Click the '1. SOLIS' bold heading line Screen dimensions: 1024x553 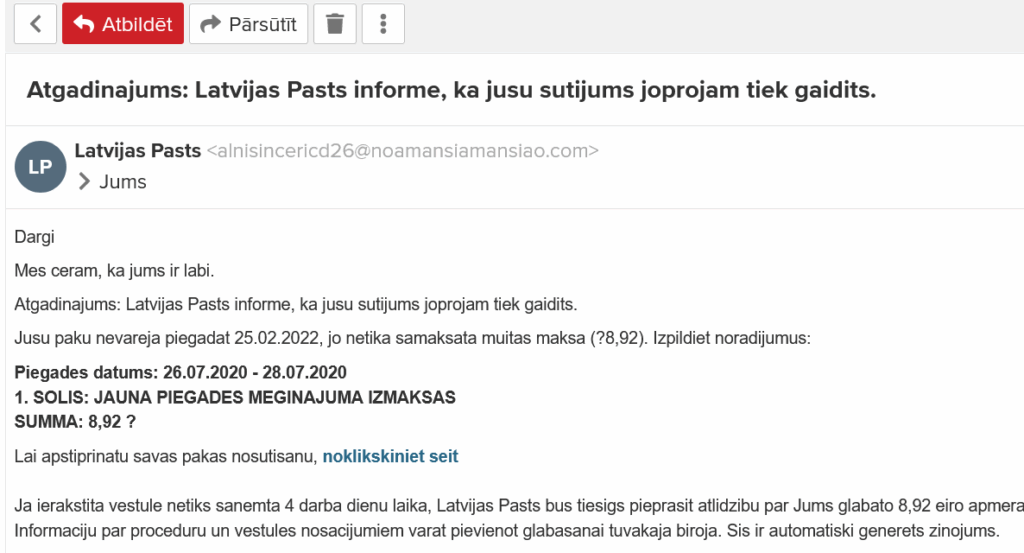point(235,397)
